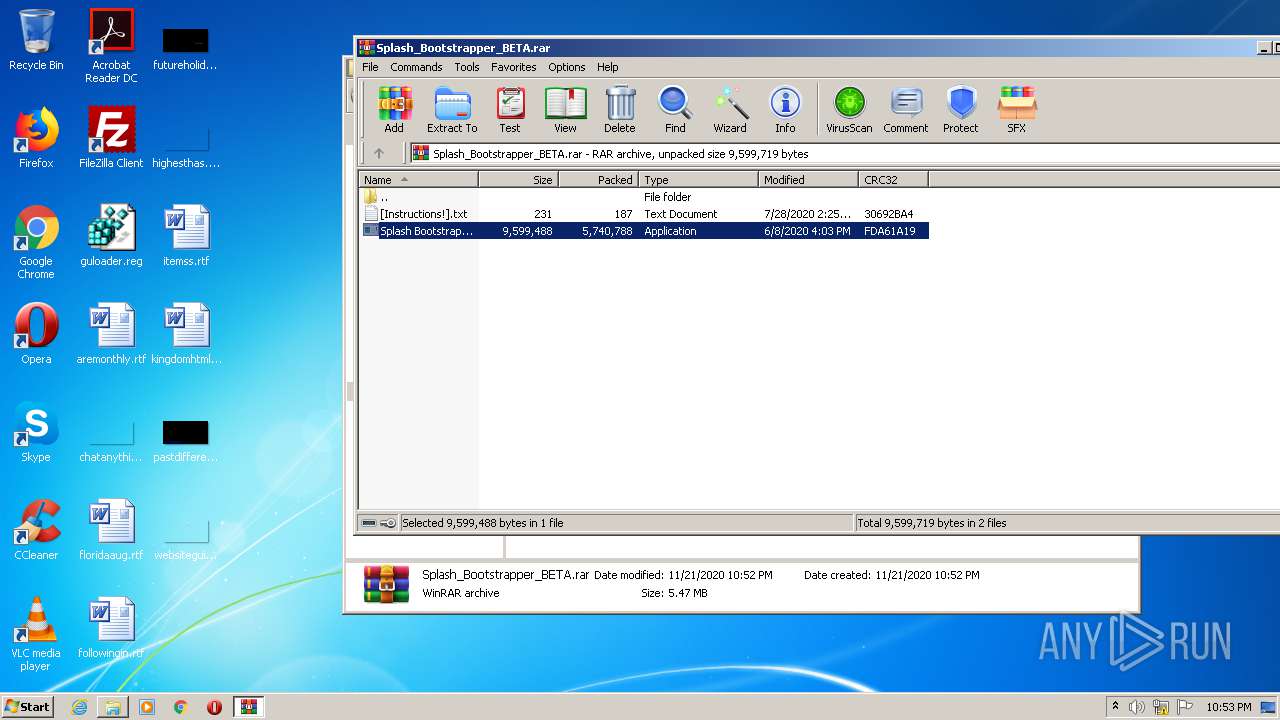
Task: Sort by the Packed column header
Action: click(x=598, y=180)
